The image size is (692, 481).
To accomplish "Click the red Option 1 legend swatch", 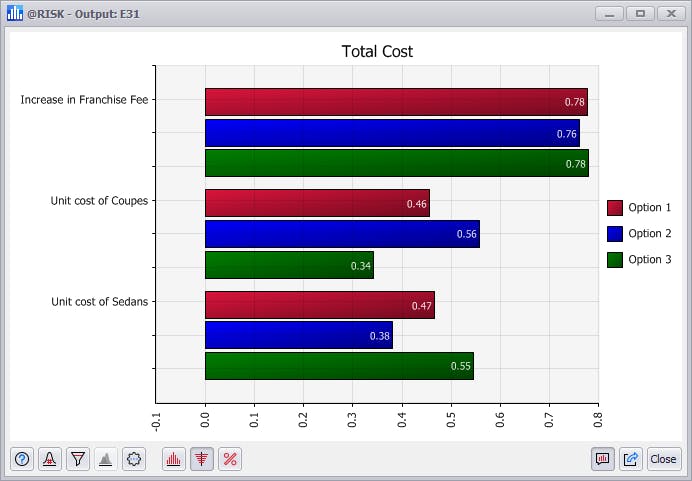I will (615, 208).
